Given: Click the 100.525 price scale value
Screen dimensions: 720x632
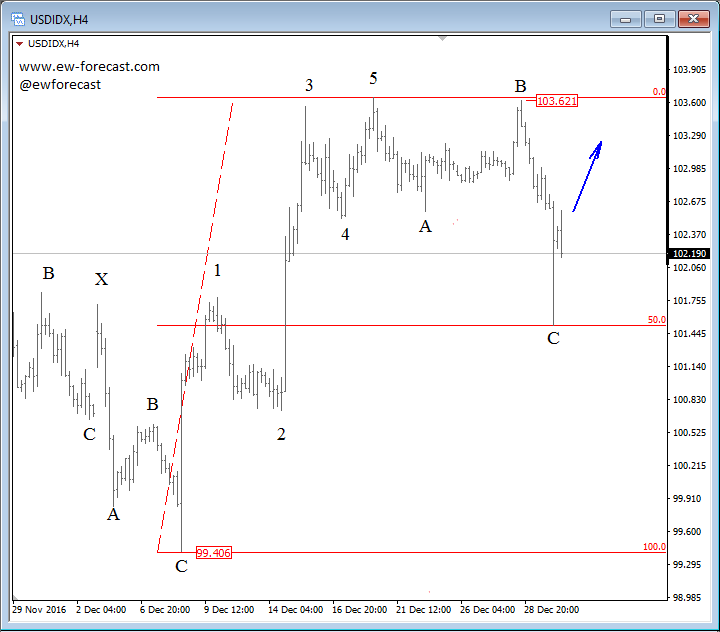Looking at the screenshot, I should tap(689, 433).
